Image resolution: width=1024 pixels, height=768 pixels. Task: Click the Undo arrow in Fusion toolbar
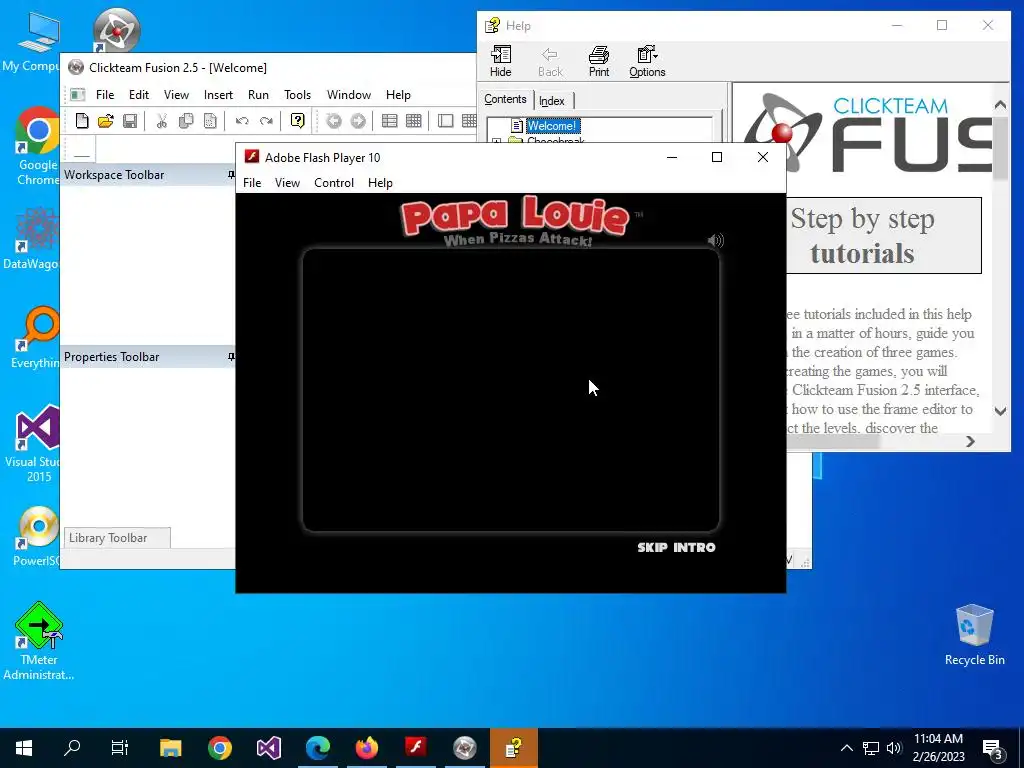pos(242,121)
